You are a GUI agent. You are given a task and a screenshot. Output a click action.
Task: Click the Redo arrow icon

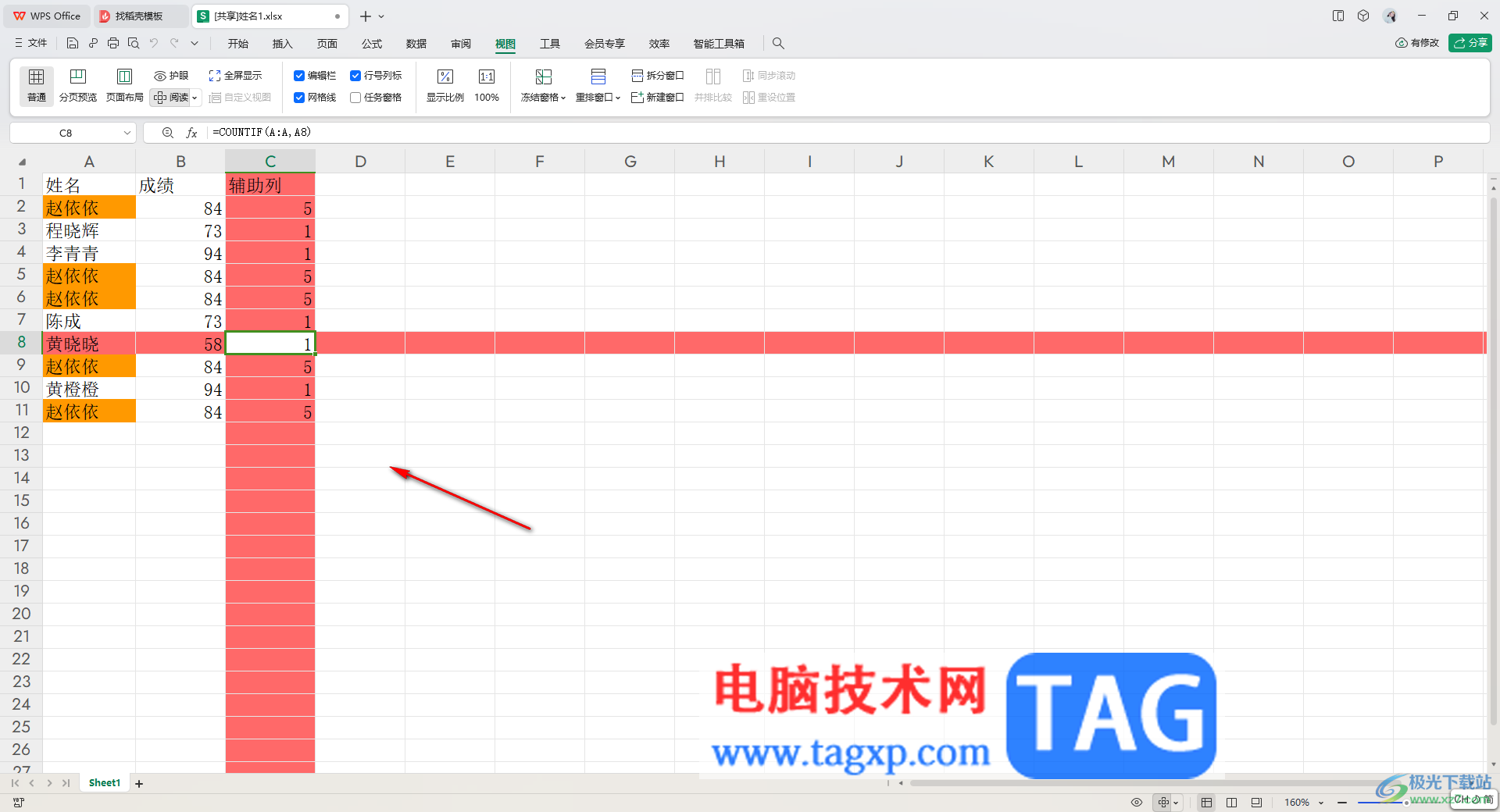174,44
